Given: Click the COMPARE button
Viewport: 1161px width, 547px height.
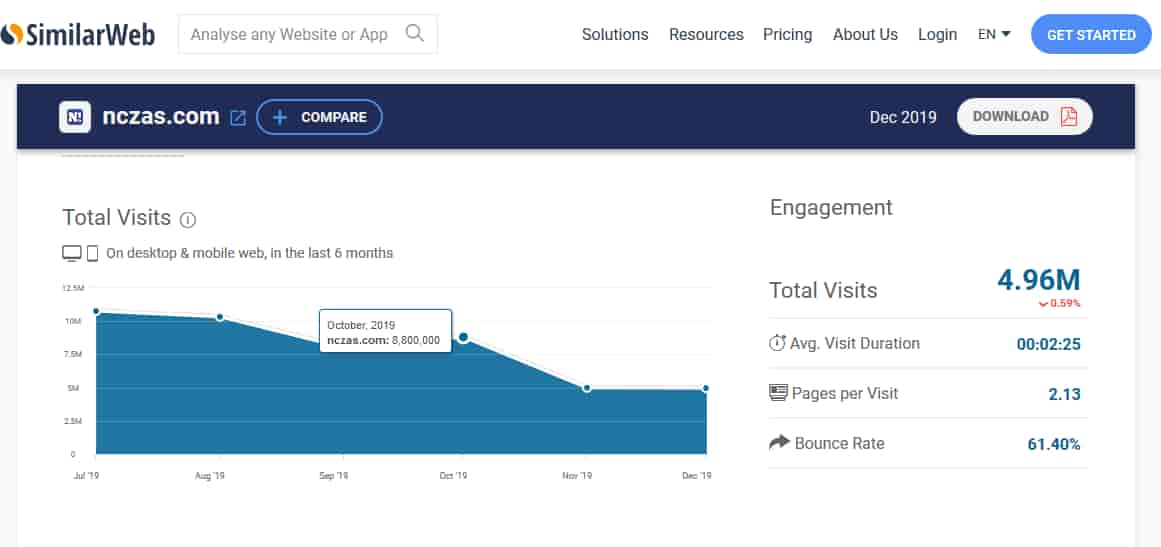Looking at the screenshot, I should click(319, 117).
